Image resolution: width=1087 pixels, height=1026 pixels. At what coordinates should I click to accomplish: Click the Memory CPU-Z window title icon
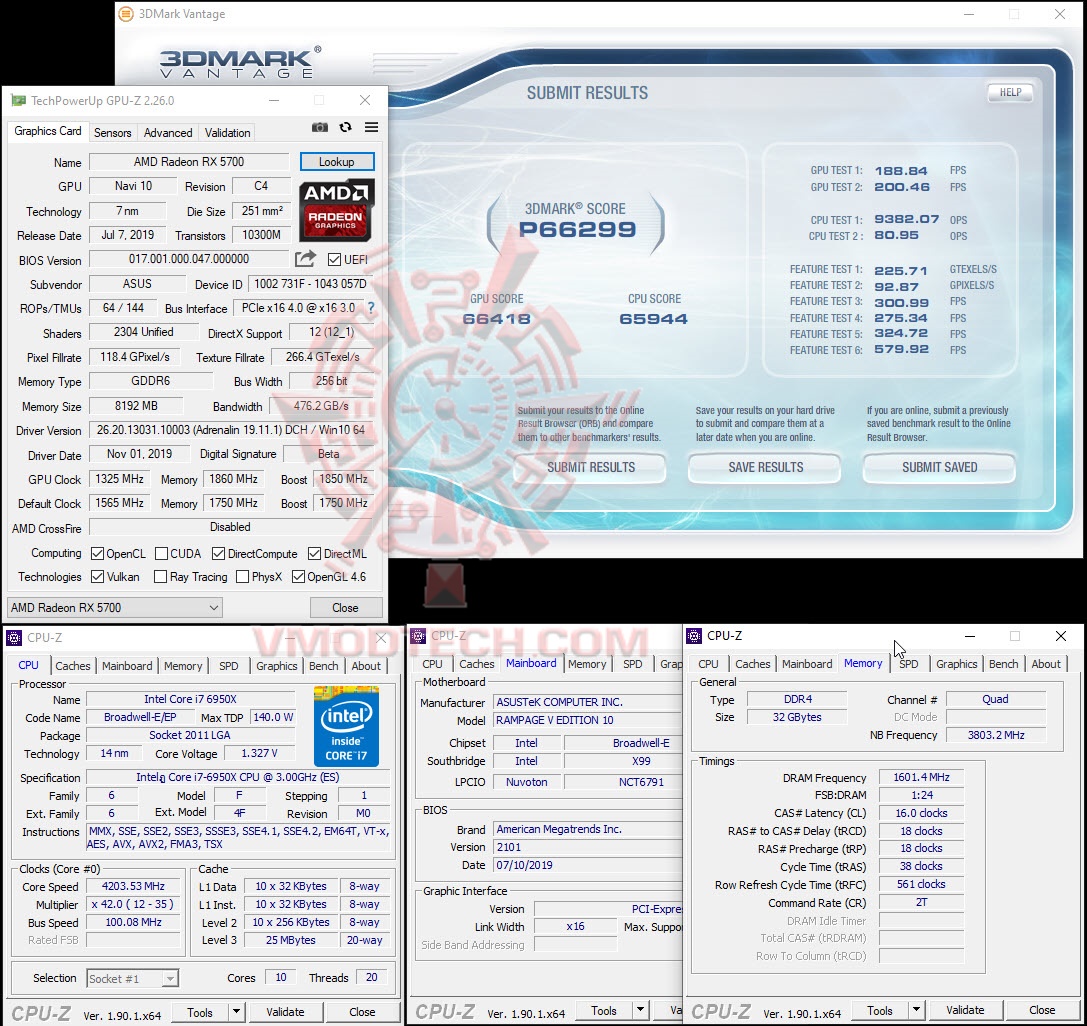pos(694,636)
